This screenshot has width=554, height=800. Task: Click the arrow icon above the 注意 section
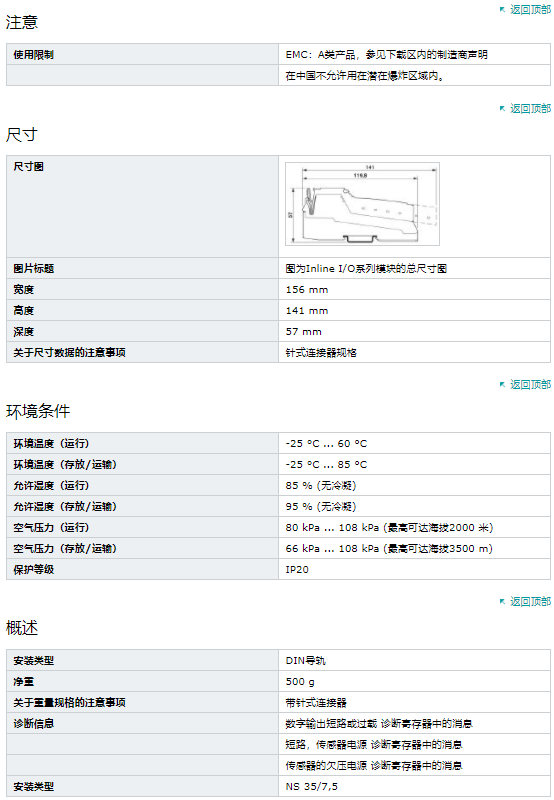[x=502, y=9]
